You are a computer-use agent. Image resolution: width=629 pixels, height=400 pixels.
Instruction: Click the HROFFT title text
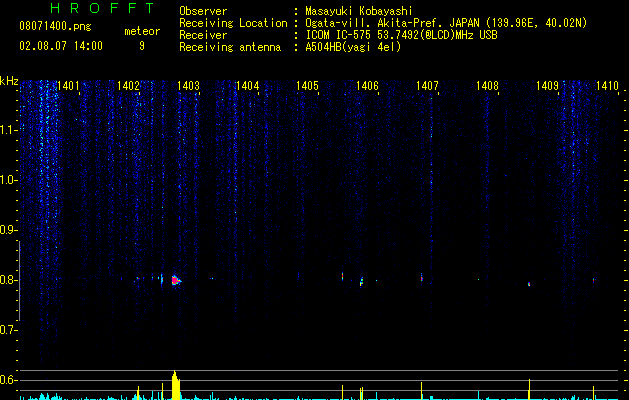(102, 8)
